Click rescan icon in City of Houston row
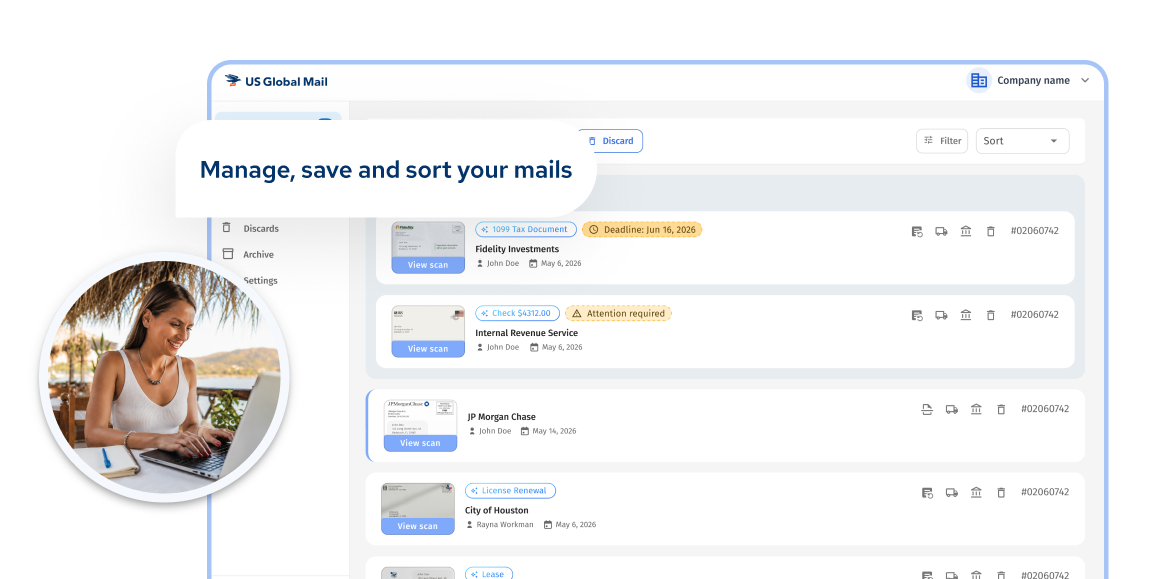The image size is (1149, 579). (x=927, y=493)
